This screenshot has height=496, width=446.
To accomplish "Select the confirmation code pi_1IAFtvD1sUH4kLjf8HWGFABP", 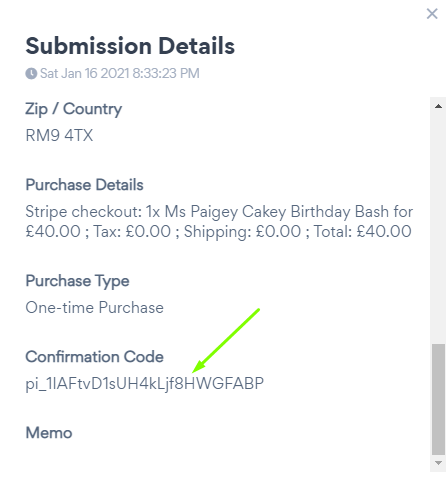I will coord(145,384).
